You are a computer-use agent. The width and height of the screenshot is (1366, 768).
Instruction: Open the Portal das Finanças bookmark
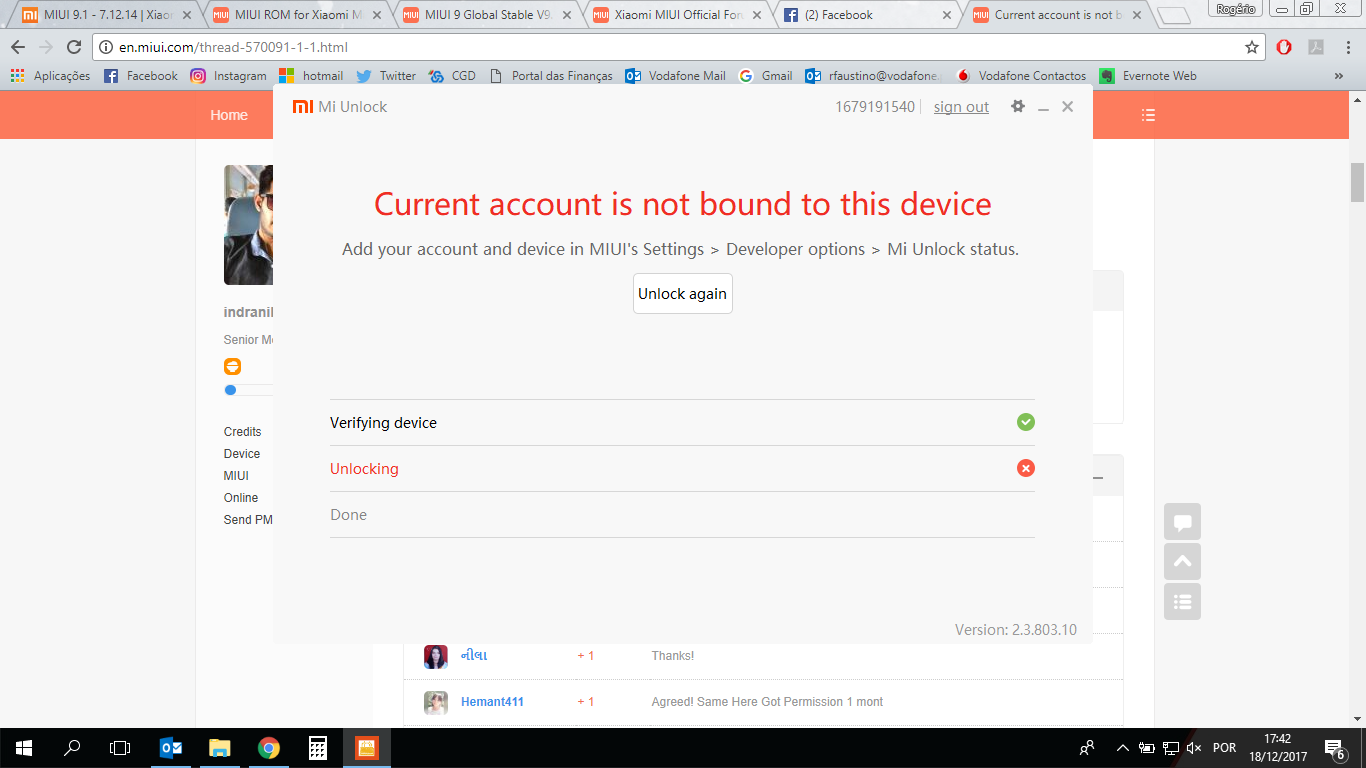point(551,76)
